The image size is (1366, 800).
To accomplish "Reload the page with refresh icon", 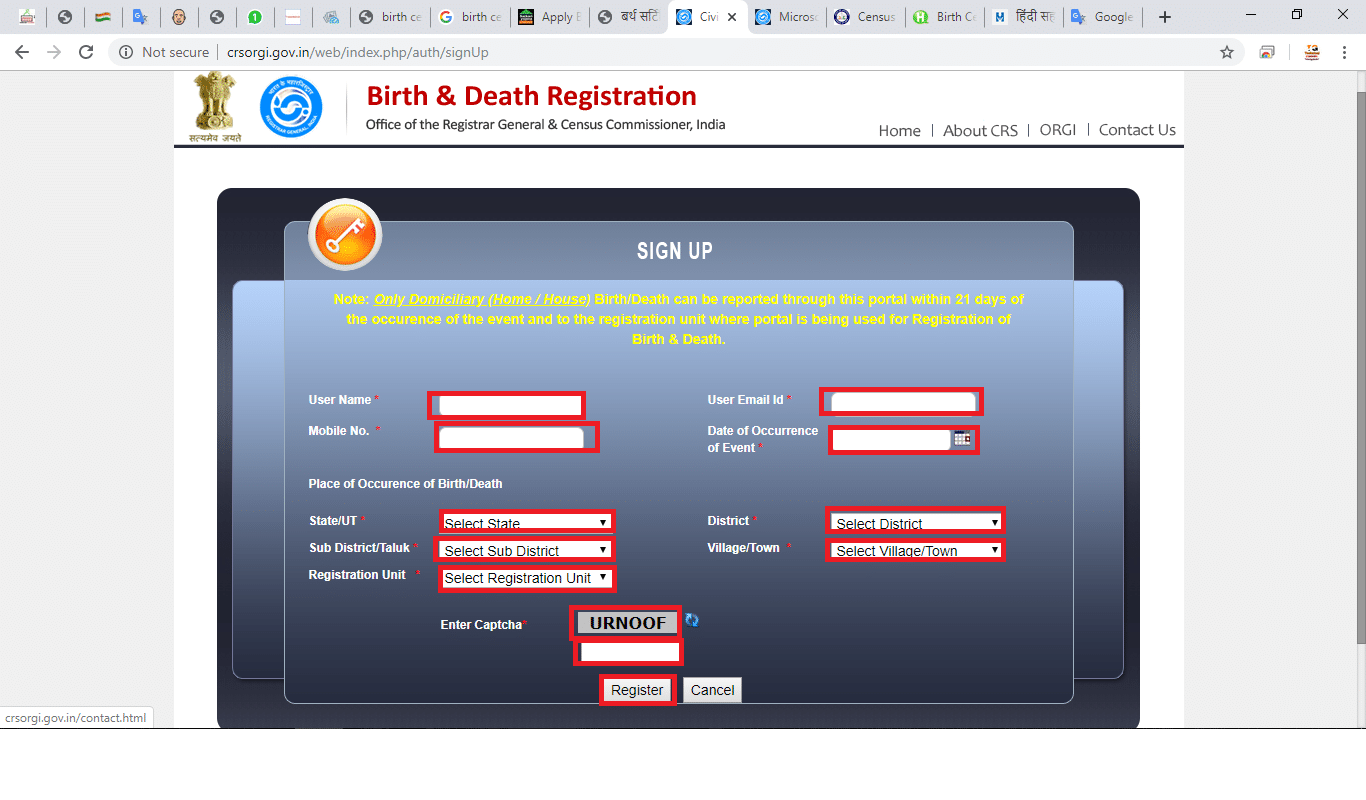I will (86, 52).
